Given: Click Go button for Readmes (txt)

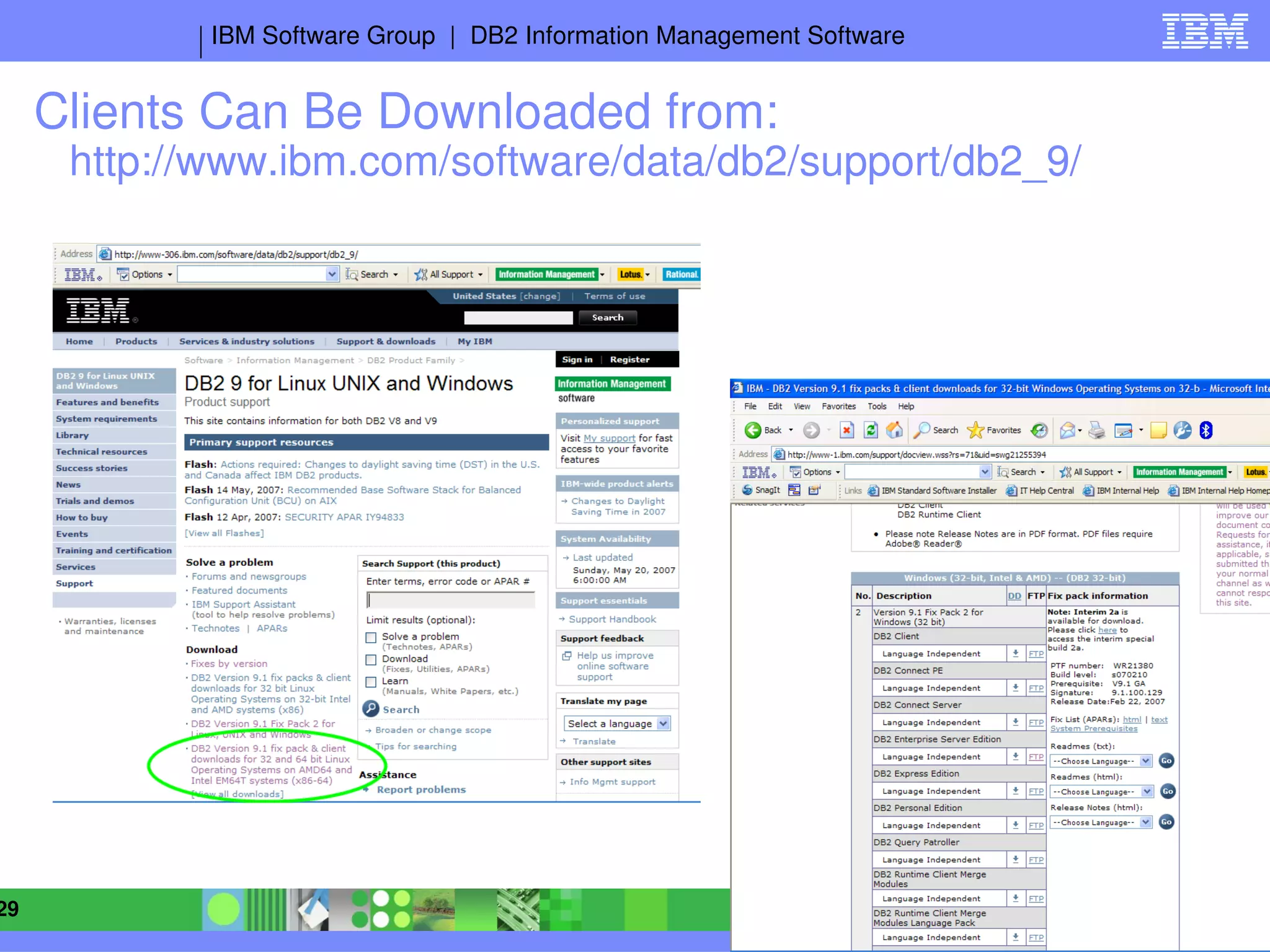Looking at the screenshot, I should pos(1166,760).
